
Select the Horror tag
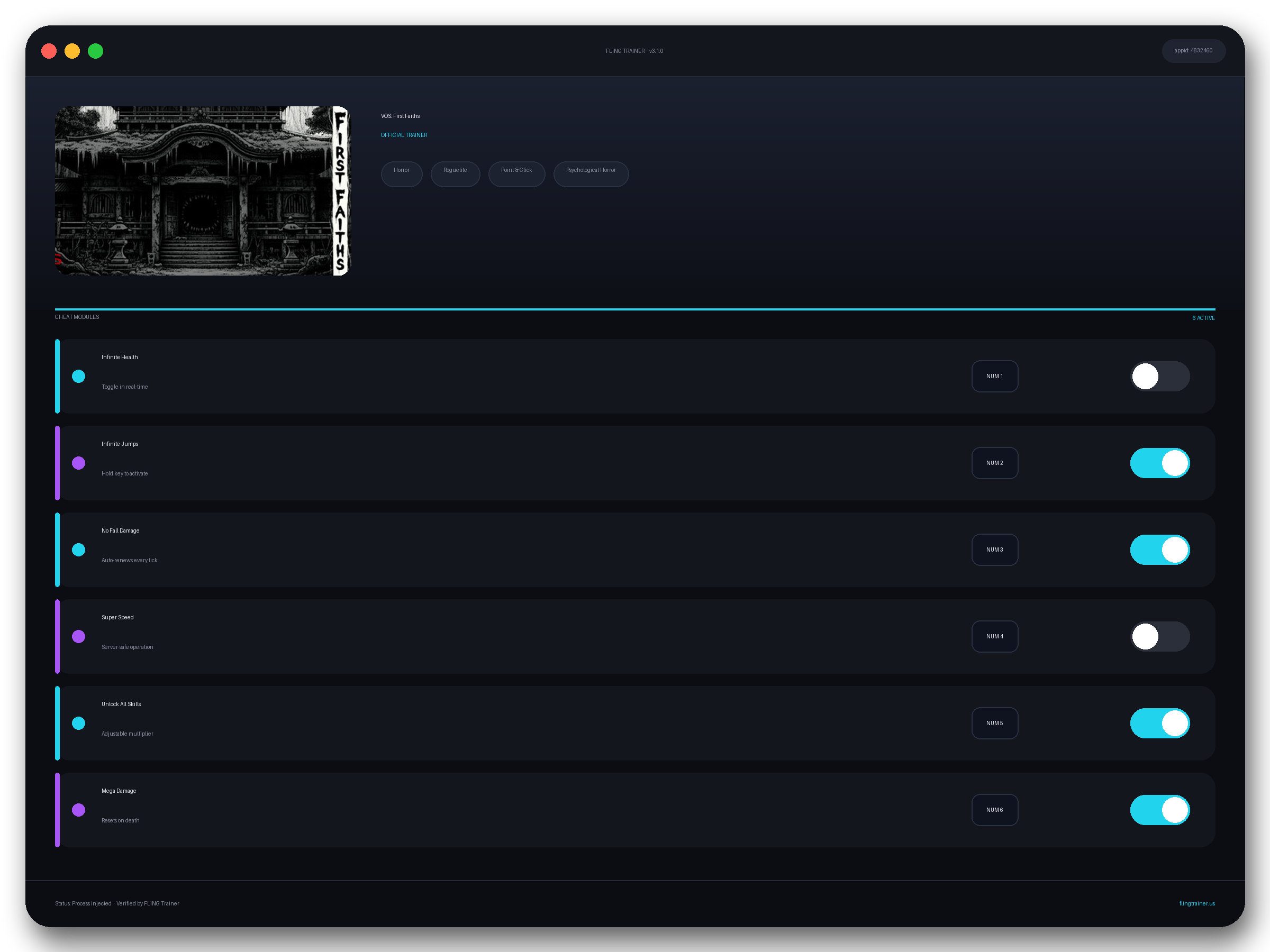point(401,174)
